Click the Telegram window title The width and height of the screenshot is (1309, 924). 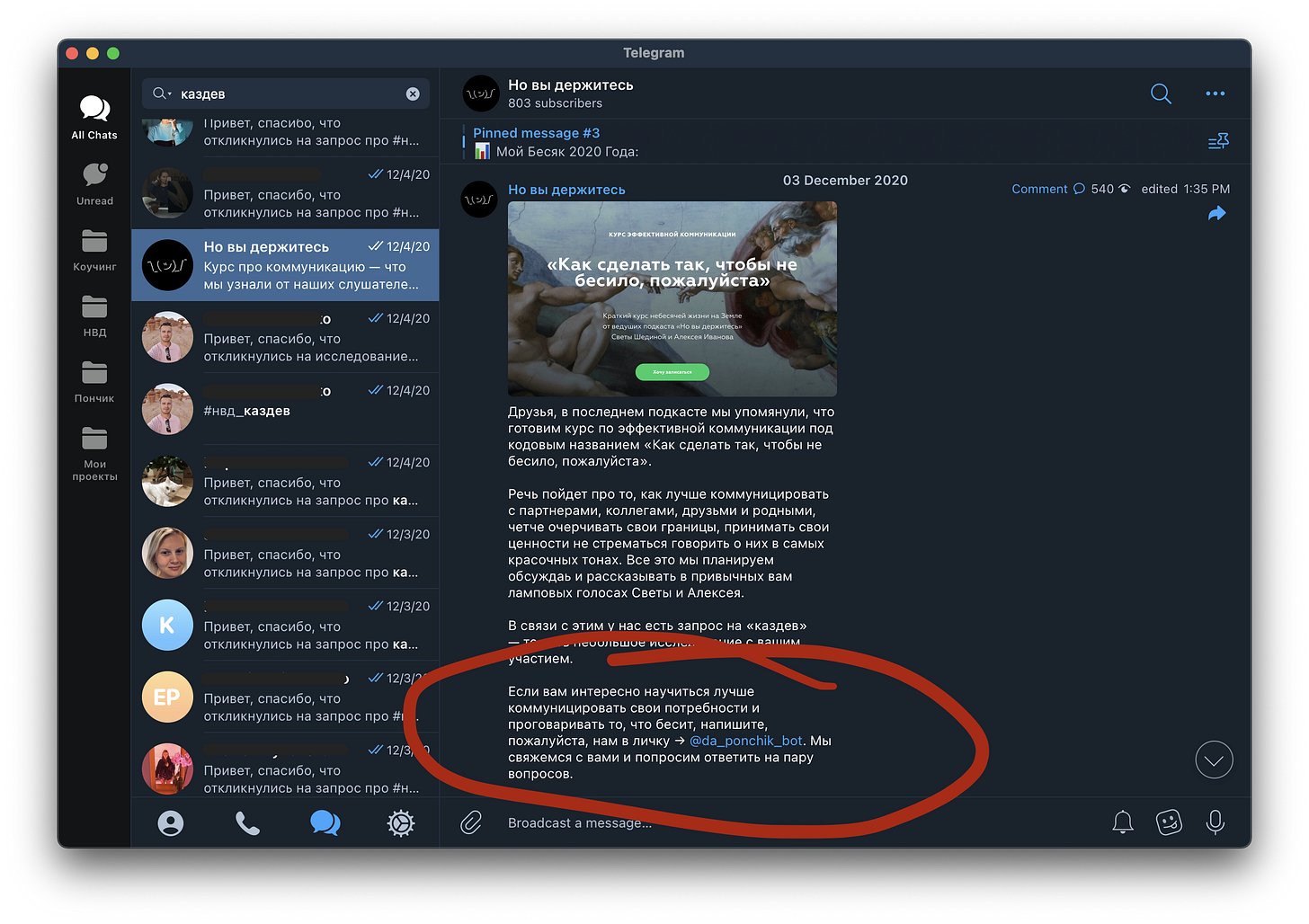click(x=654, y=53)
